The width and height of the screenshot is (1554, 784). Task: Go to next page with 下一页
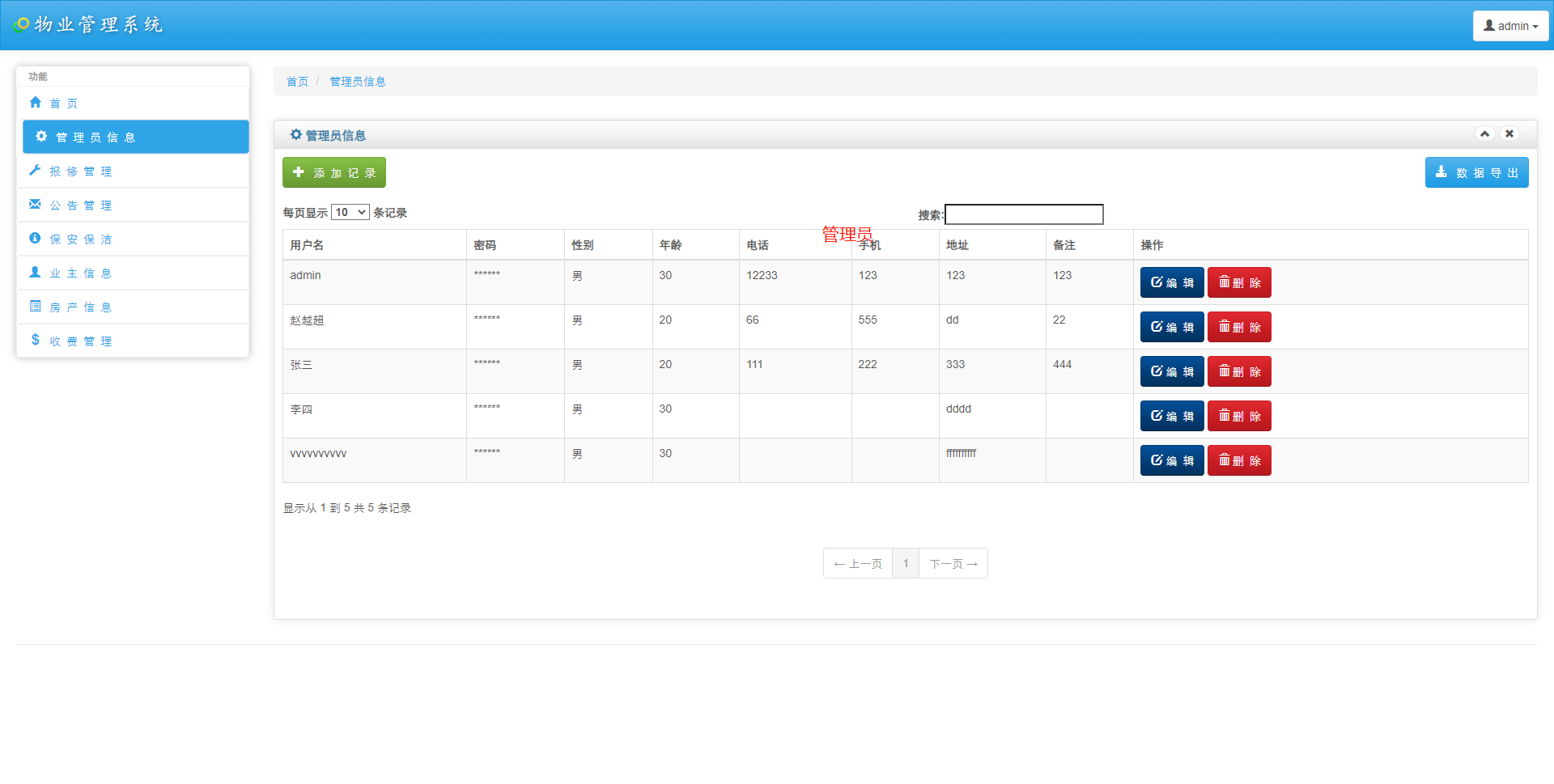click(x=953, y=563)
